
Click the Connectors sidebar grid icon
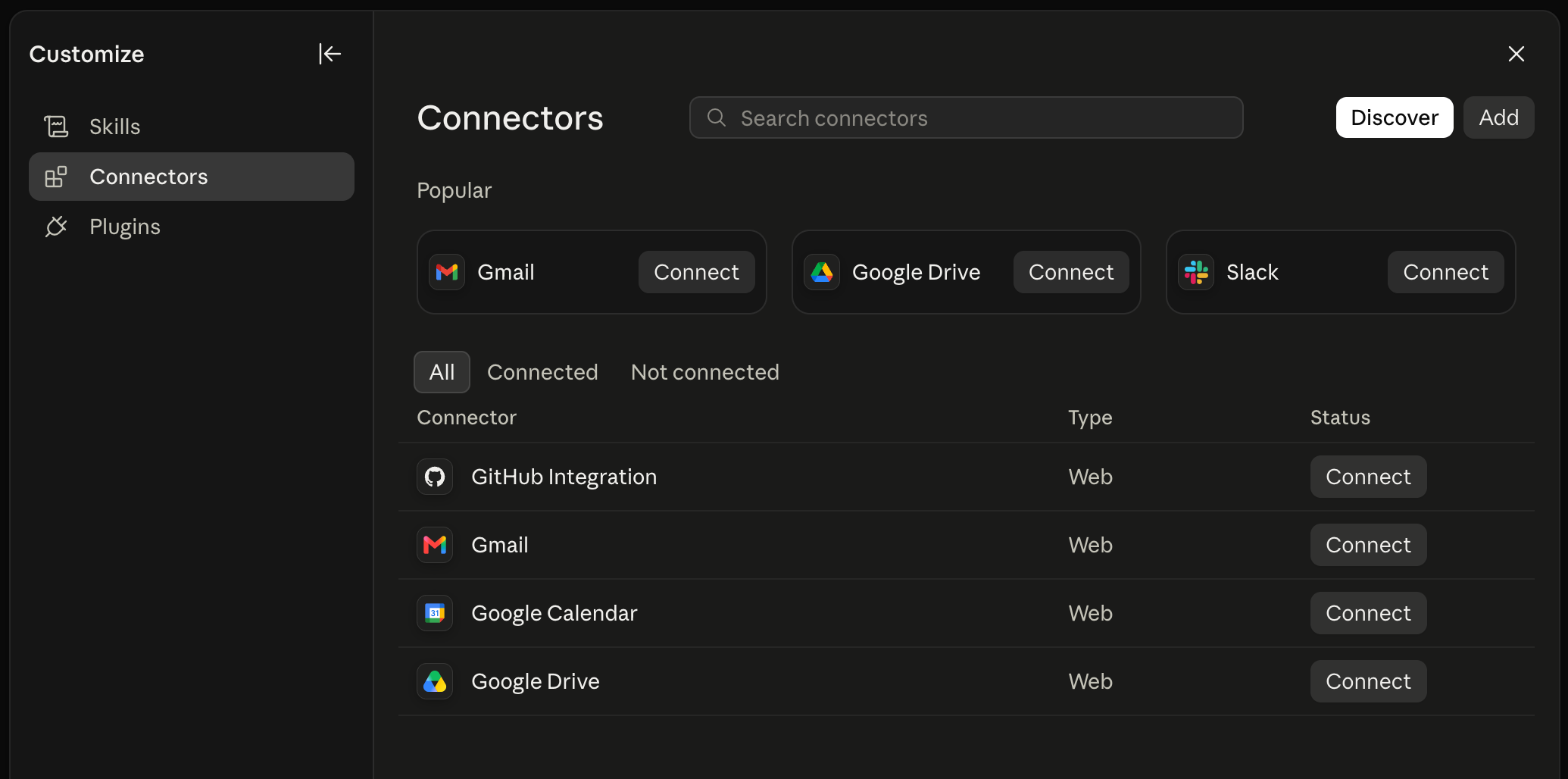(56, 177)
